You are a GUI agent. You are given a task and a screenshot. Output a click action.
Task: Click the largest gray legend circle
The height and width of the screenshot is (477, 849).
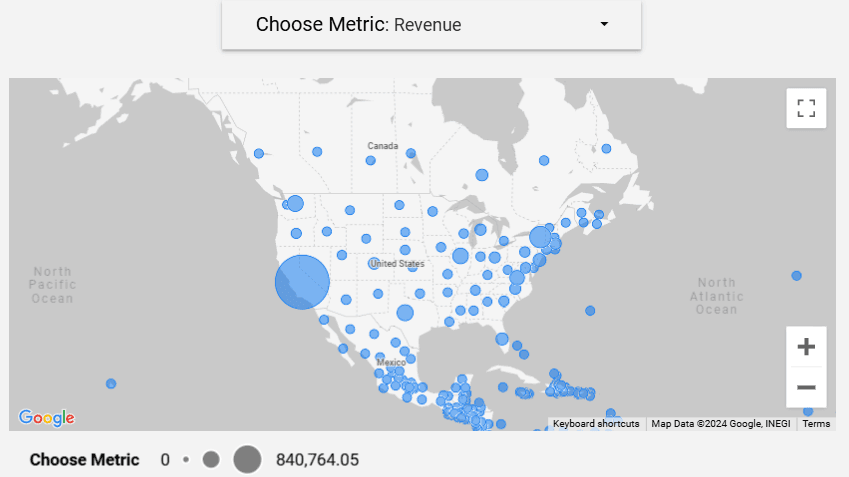[247, 460]
